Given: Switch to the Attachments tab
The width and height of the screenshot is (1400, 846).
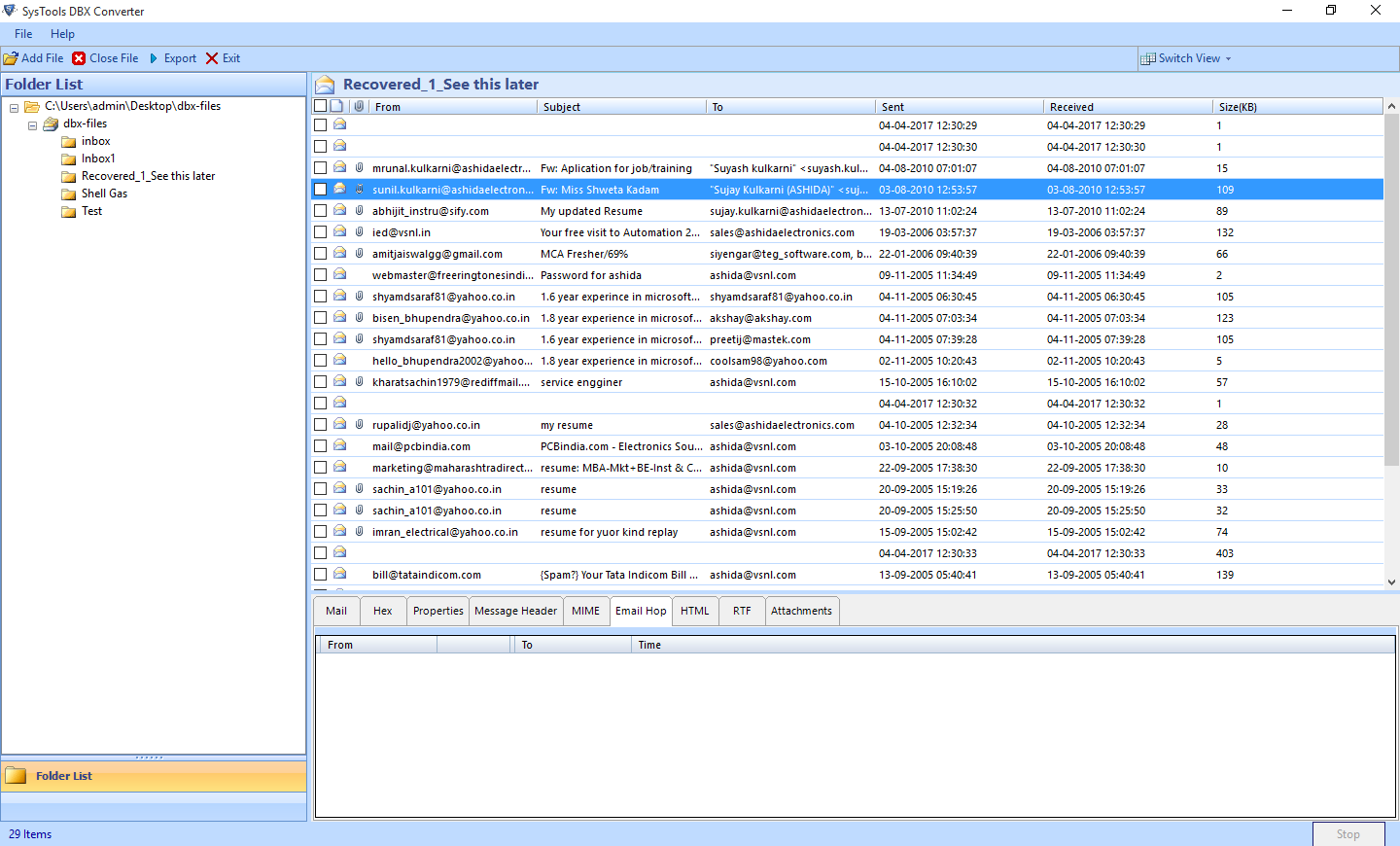Looking at the screenshot, I should (x=801, y=611).
